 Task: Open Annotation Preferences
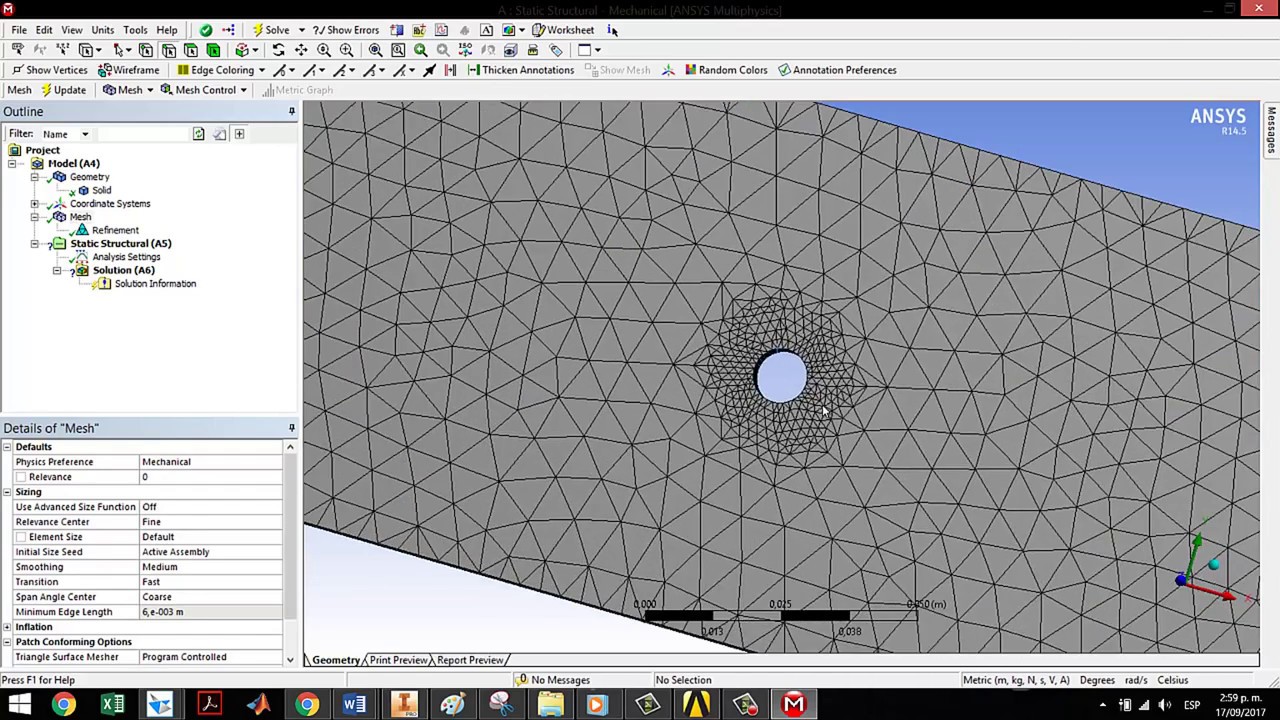pos(837,70)
